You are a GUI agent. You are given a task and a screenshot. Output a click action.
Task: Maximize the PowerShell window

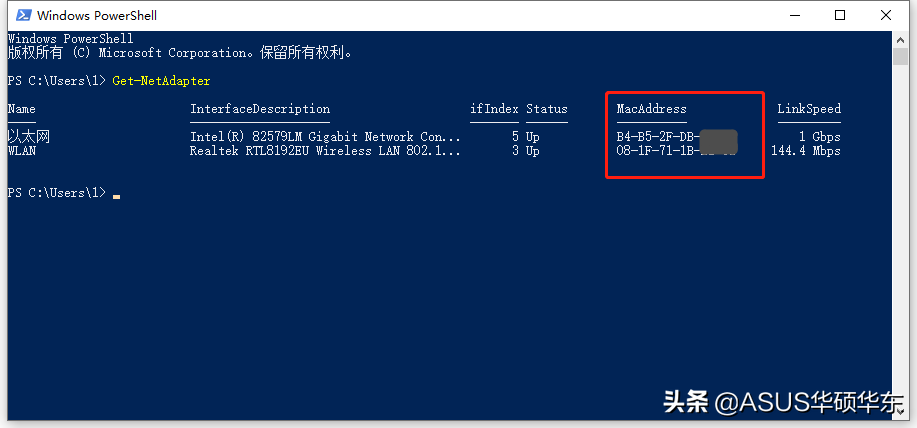coord(839,15)
